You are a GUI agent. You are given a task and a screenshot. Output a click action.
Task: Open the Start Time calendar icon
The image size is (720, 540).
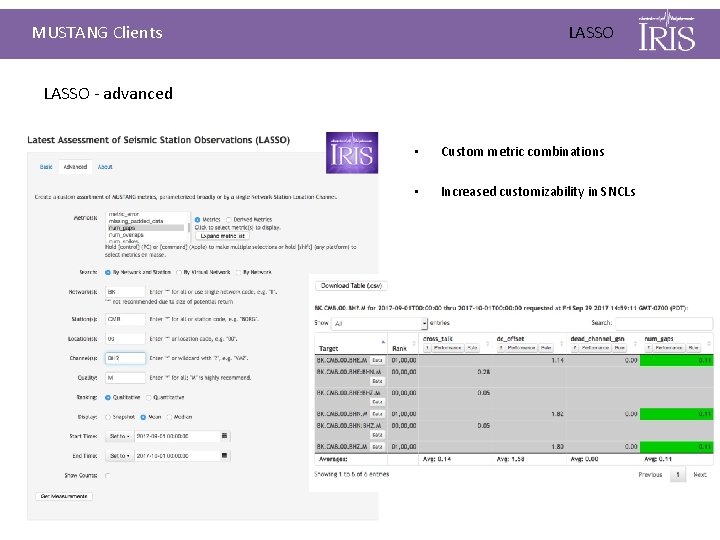click(x=225, y=436)
